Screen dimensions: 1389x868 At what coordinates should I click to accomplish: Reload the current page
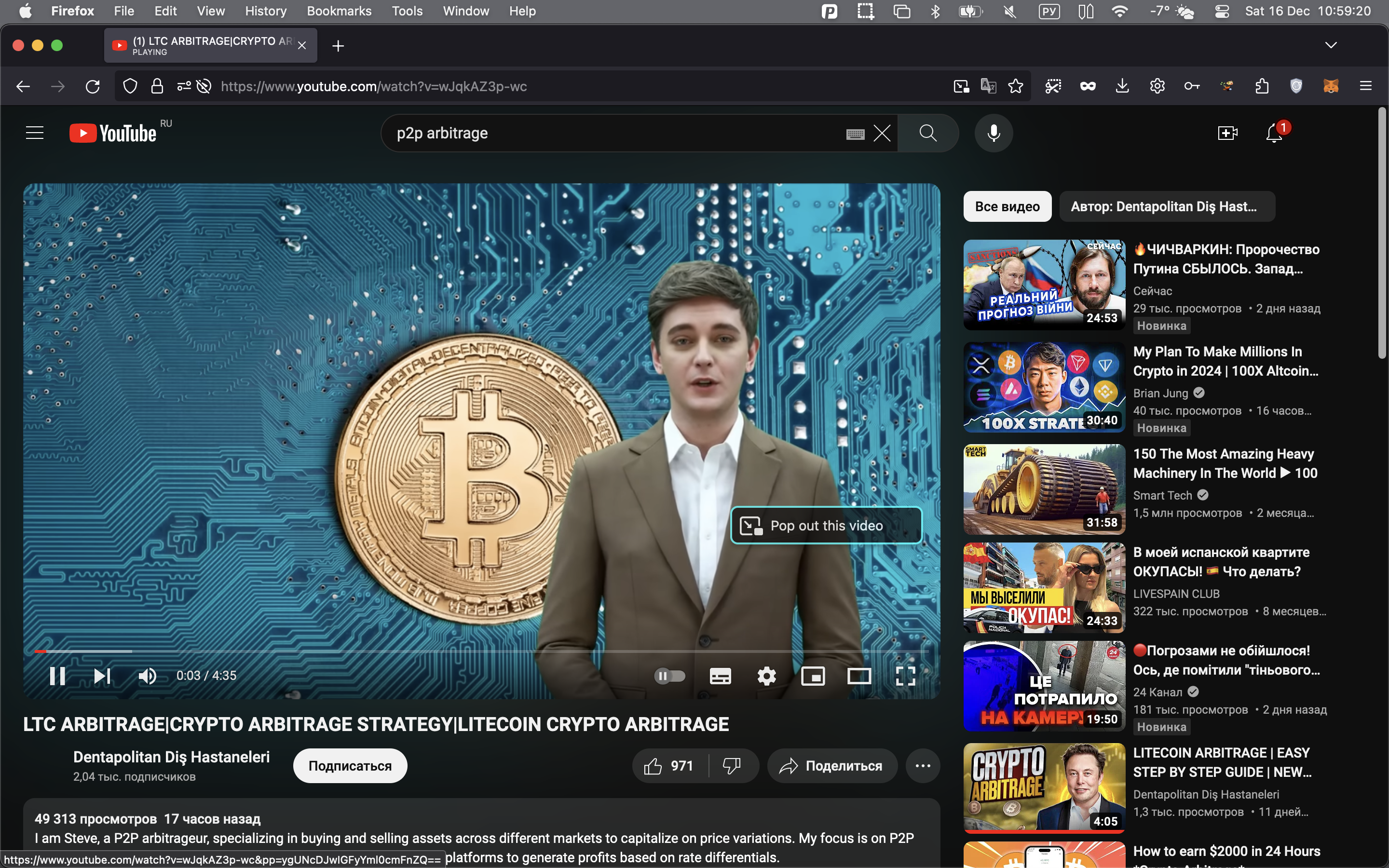(x=93, y=86)
